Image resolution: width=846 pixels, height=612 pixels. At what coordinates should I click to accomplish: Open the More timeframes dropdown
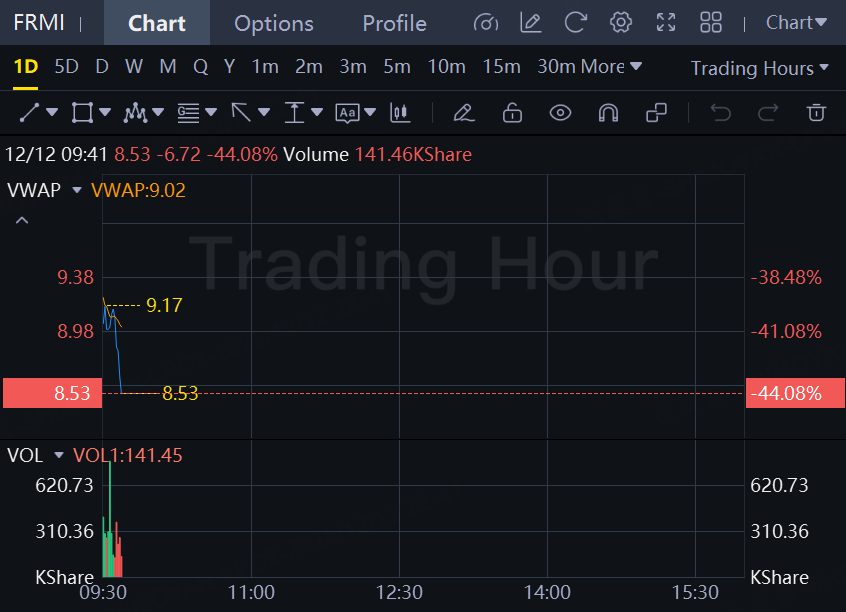point(611,66)
